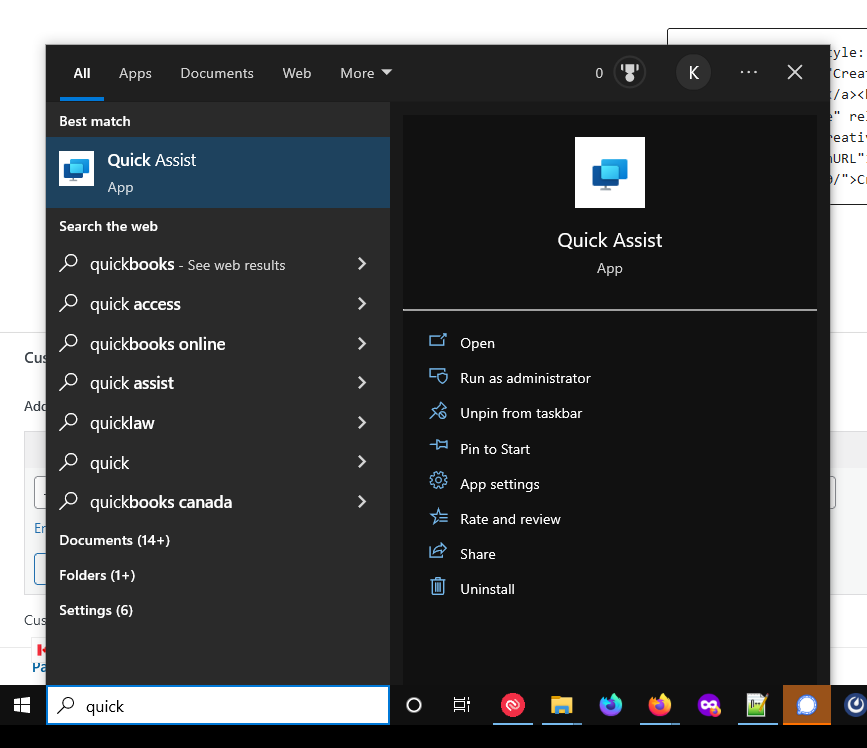Open Notepad++ from the taskbar
The image size is (867, 748).
[x=758, y=705]
